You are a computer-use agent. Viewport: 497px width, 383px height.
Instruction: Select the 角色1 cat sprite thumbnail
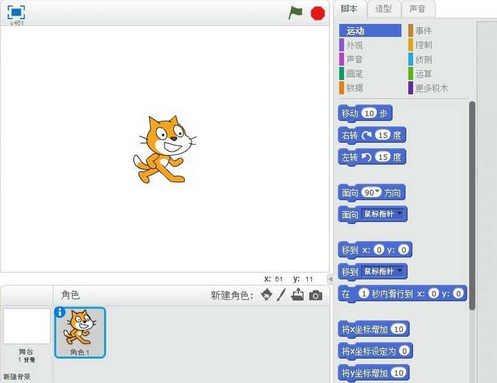pyautogui.click(x=80, y=332)
